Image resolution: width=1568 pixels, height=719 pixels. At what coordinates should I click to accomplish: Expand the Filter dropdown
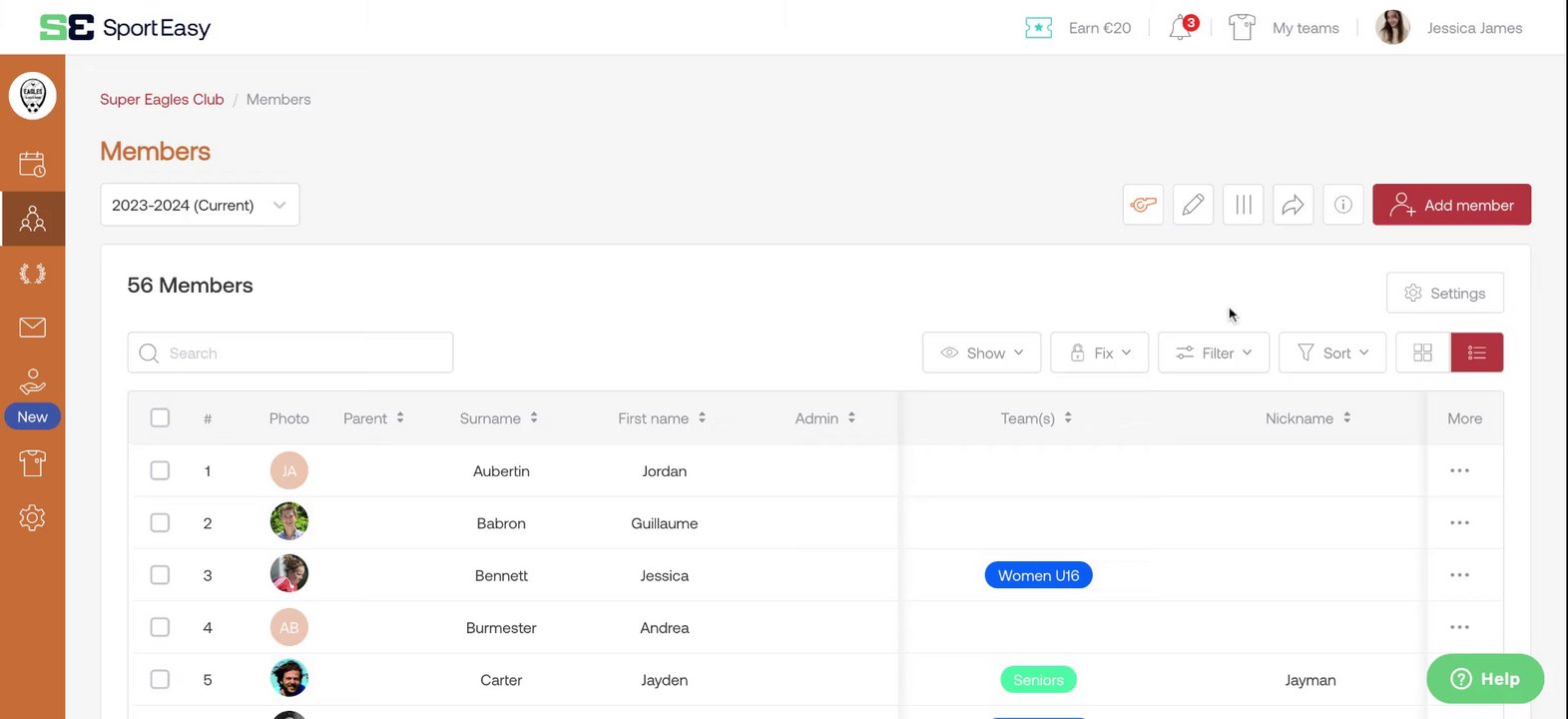click(x=1214, y=353)
